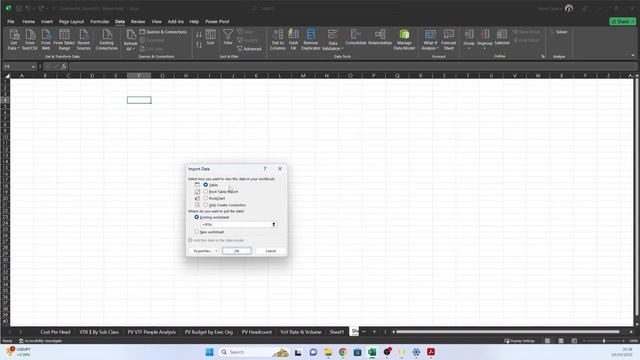This screenshot has width=640, height=360.
Task: Open the Advanced filter option
Action: (x=249, y=49)
